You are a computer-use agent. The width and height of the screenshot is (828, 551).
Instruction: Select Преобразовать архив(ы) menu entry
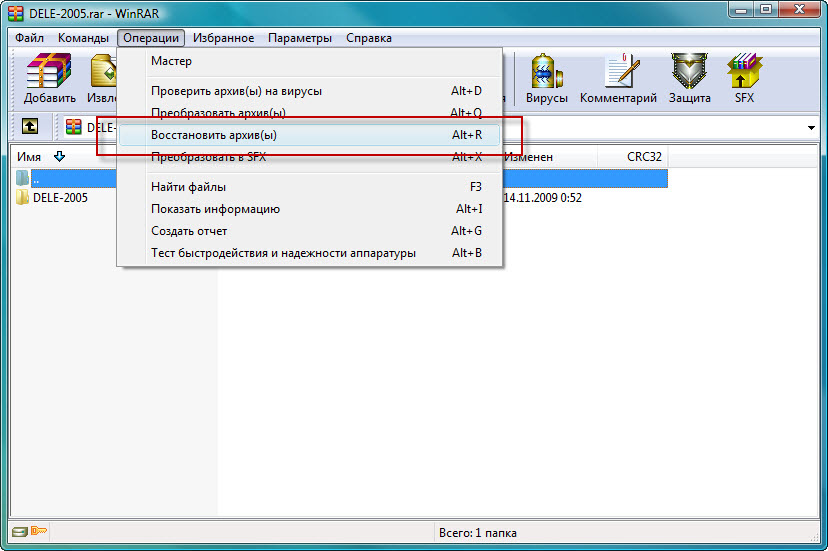309,113
